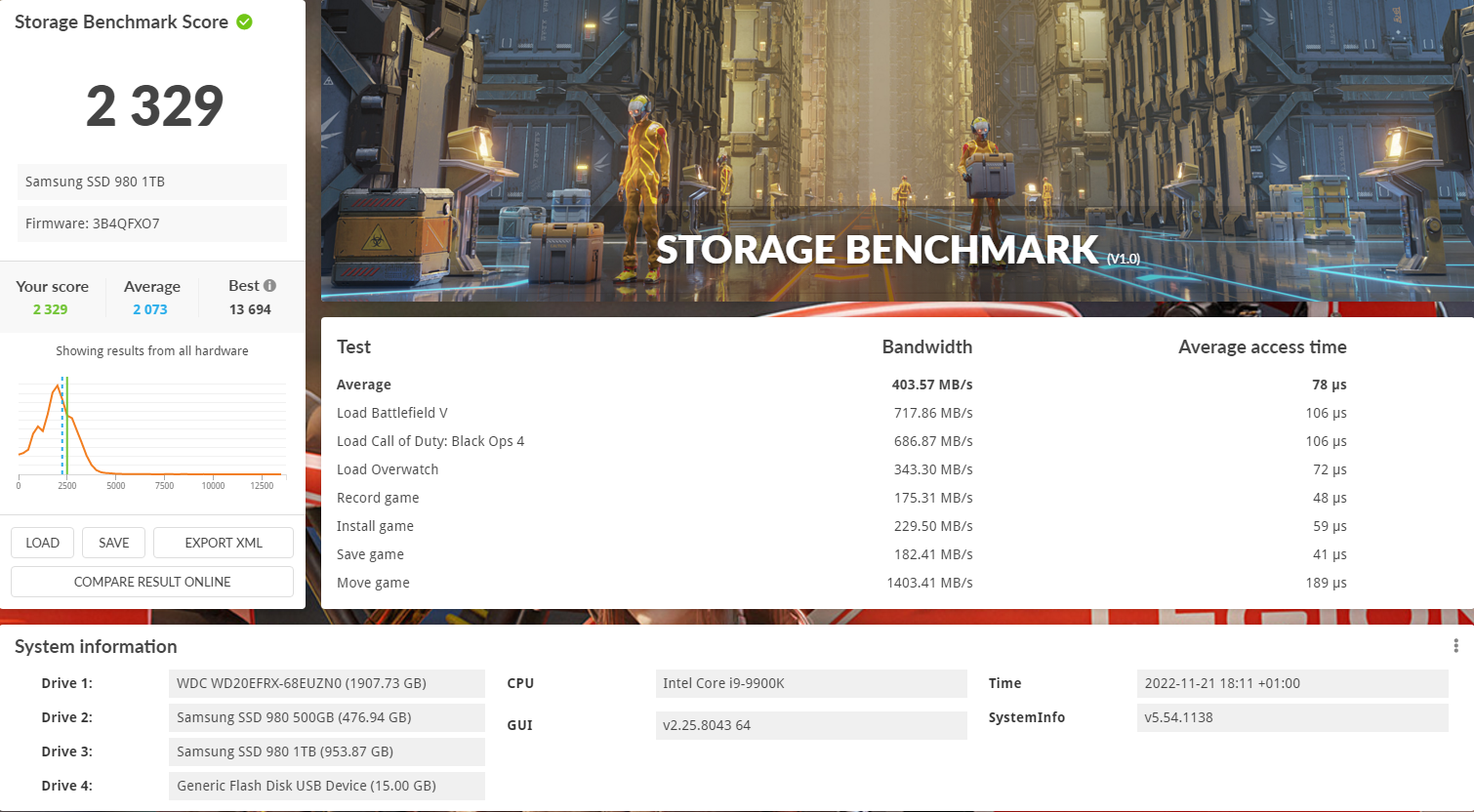Click bandwidth value 717.86 MB/s

coord(933,413)
